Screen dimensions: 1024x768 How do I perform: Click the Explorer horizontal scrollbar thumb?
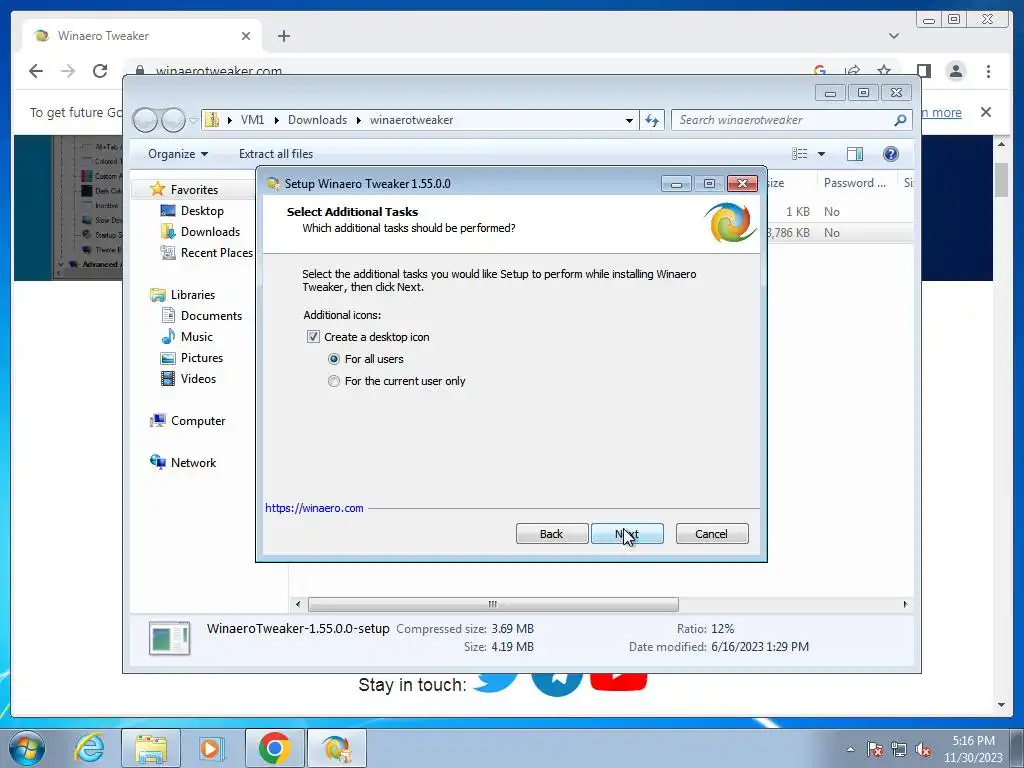tap(493, 604)
